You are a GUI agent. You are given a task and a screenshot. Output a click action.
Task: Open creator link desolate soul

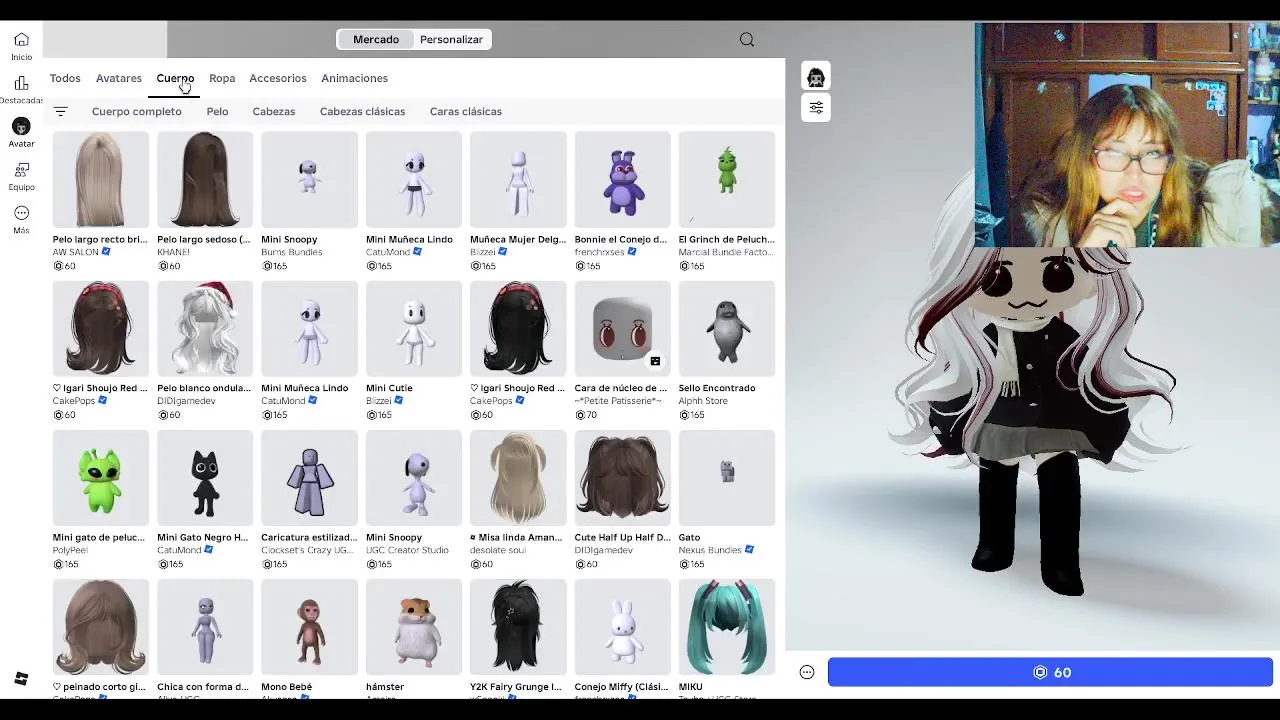tap(498, 550)
